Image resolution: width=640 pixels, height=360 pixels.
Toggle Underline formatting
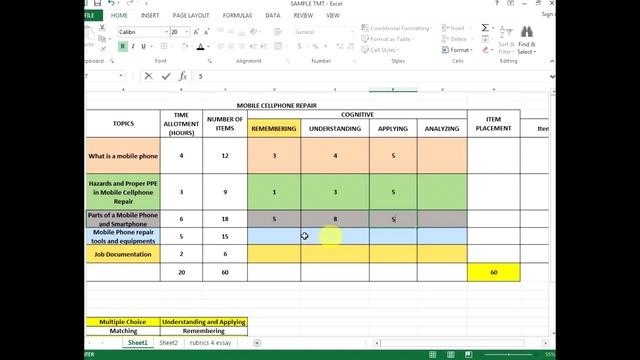tap(143, 46)
